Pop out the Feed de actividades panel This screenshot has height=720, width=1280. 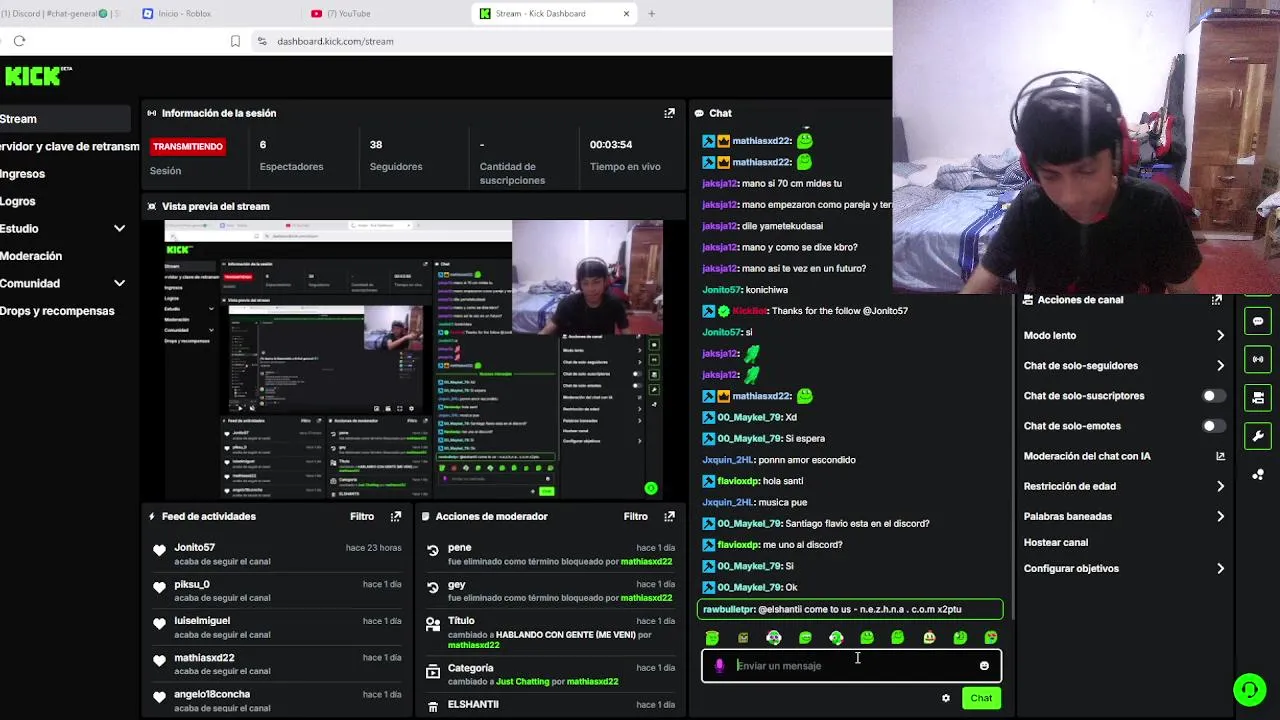[x=396, y=516]
